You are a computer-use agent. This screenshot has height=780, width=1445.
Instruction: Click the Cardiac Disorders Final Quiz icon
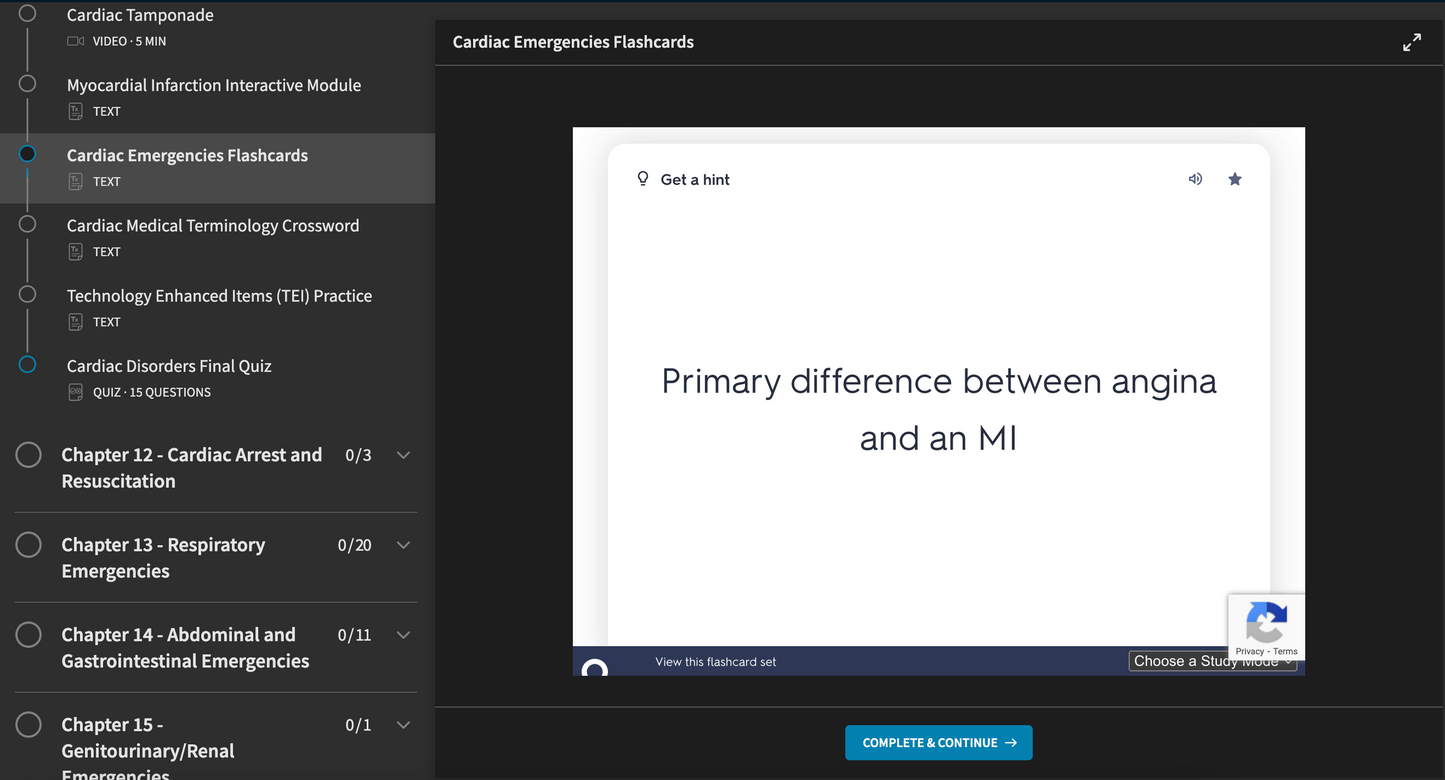[75, 392]
